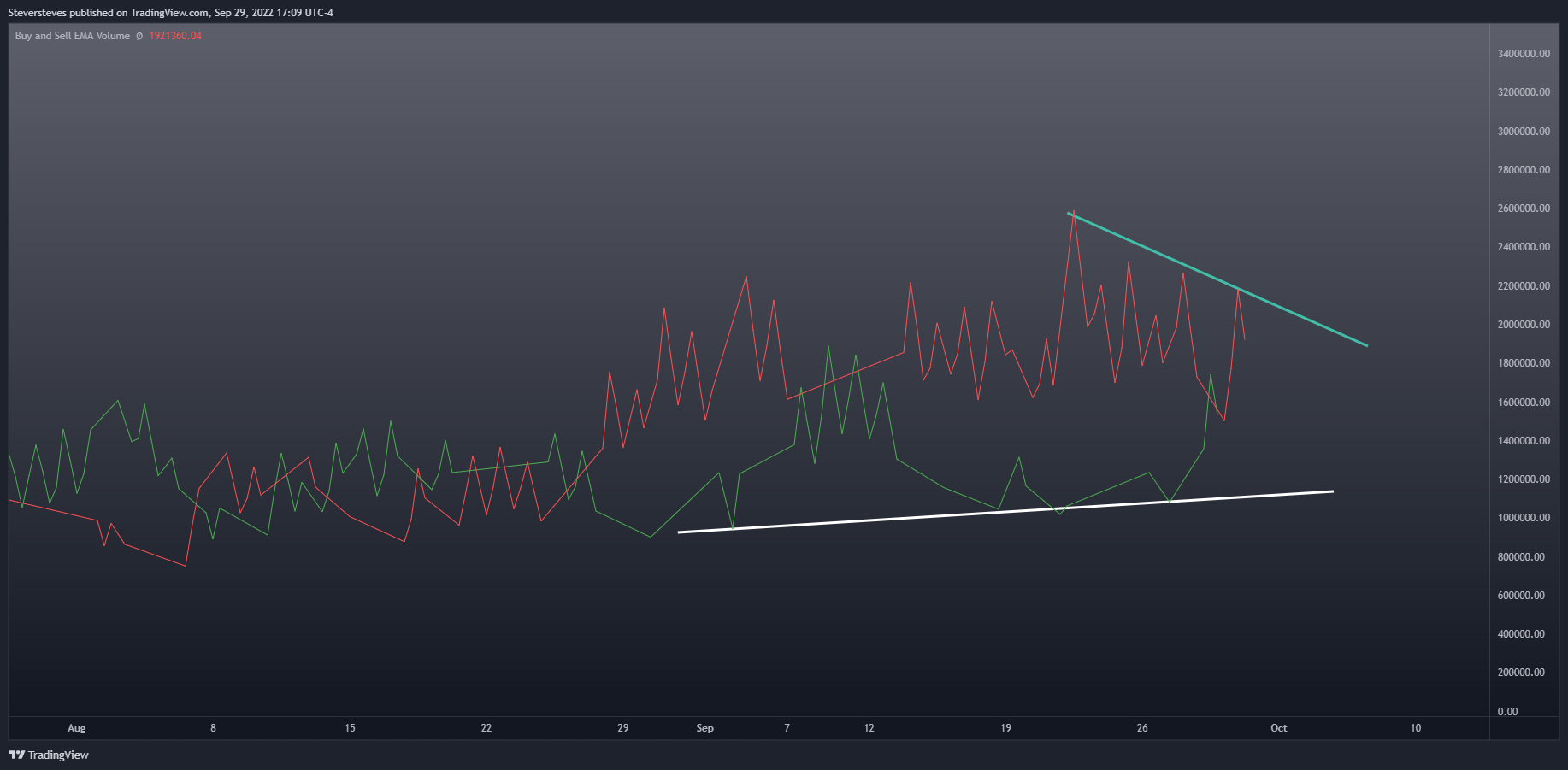
Task: Click the 2600000.00 price axis label
Action: click(x=1524, y=209)
